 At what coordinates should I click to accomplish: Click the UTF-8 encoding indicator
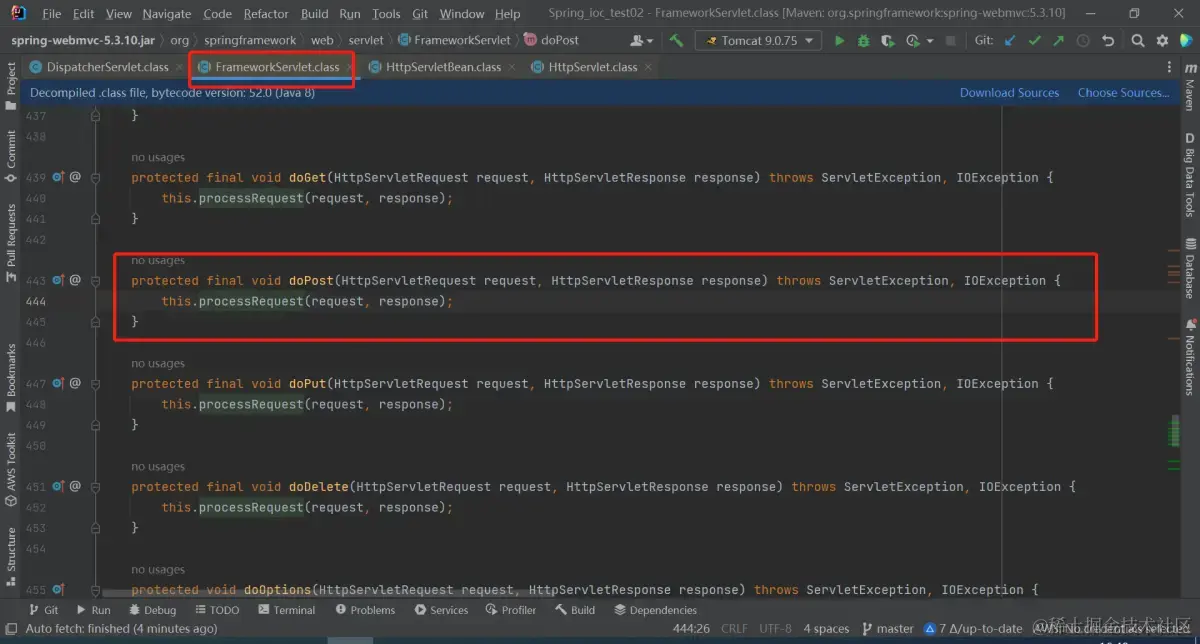pos(774,628)
